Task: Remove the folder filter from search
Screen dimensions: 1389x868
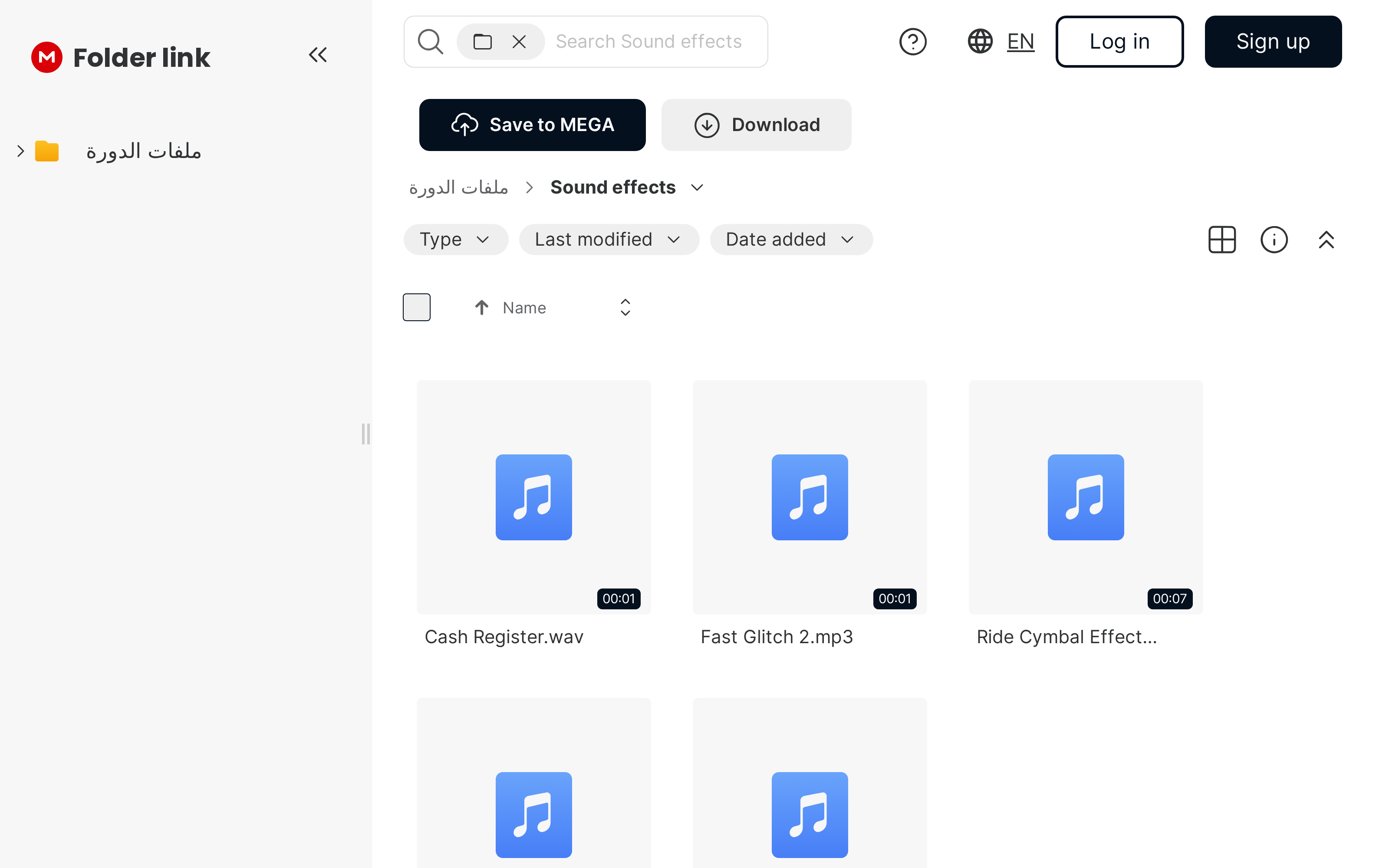Action: (519, 41)
